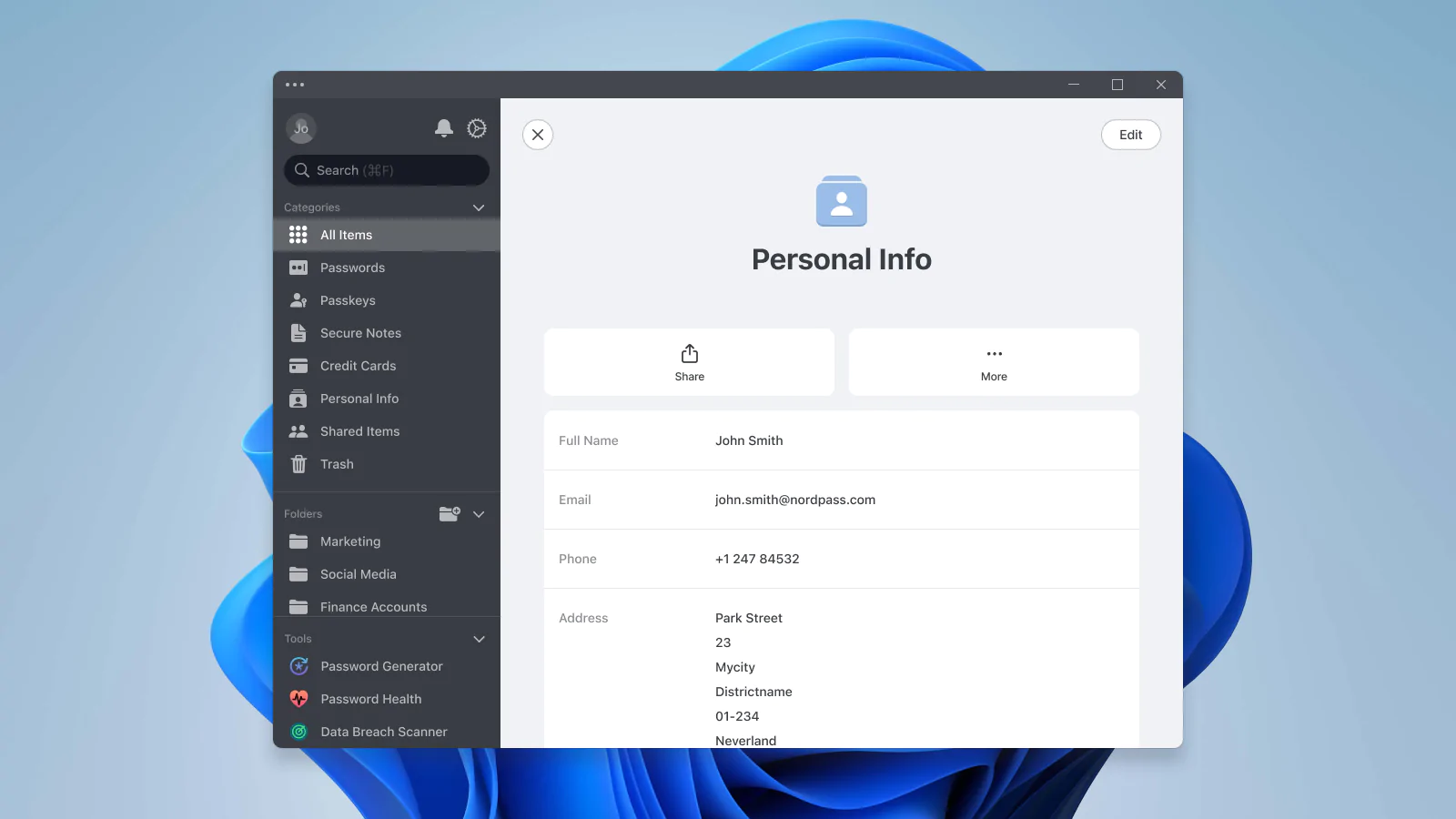The image size is (1456, 819).
Task: Open the Finance Accounts folder
Action: point(387,605)
